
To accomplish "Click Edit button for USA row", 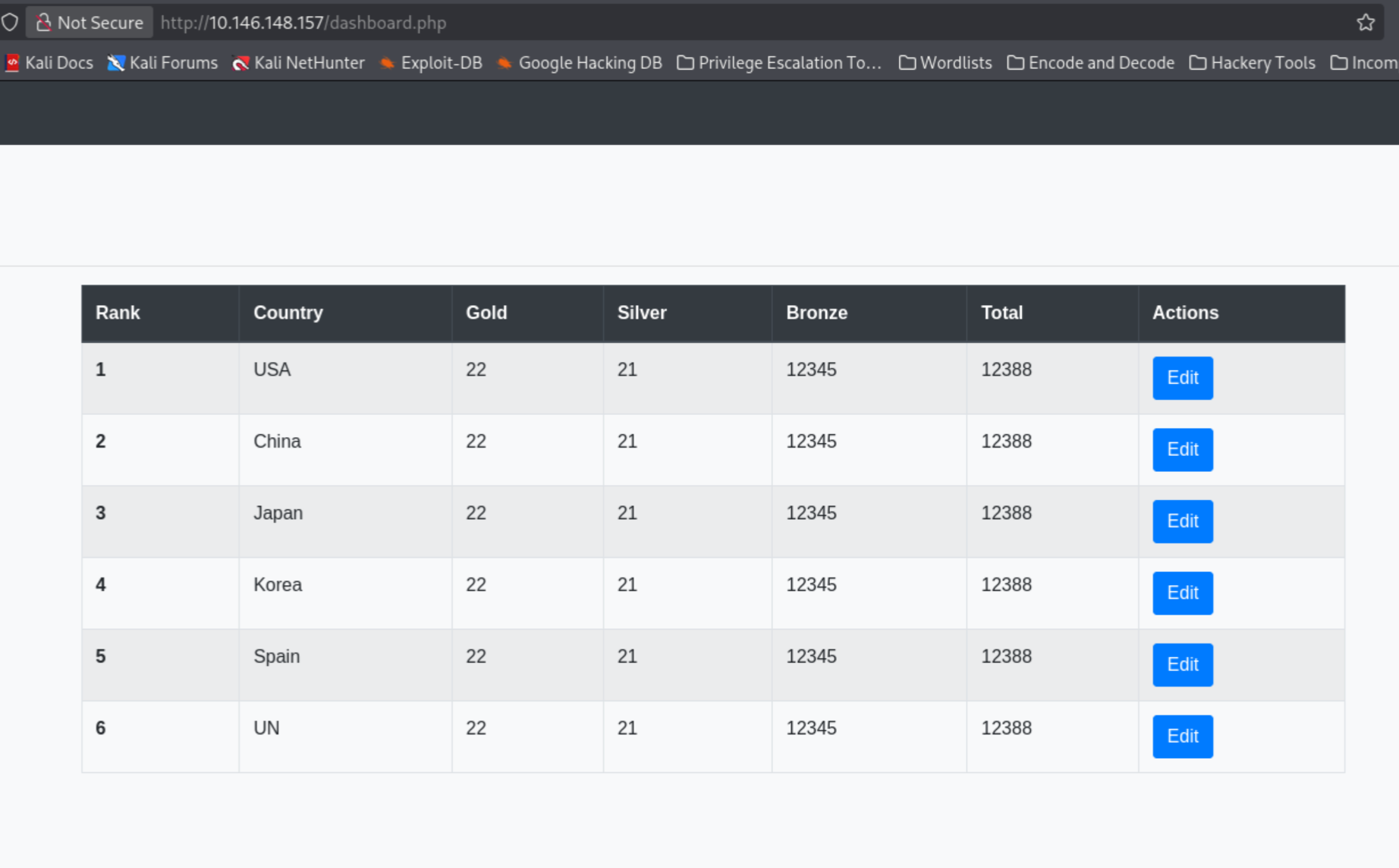I will [x=1182, y=378].
